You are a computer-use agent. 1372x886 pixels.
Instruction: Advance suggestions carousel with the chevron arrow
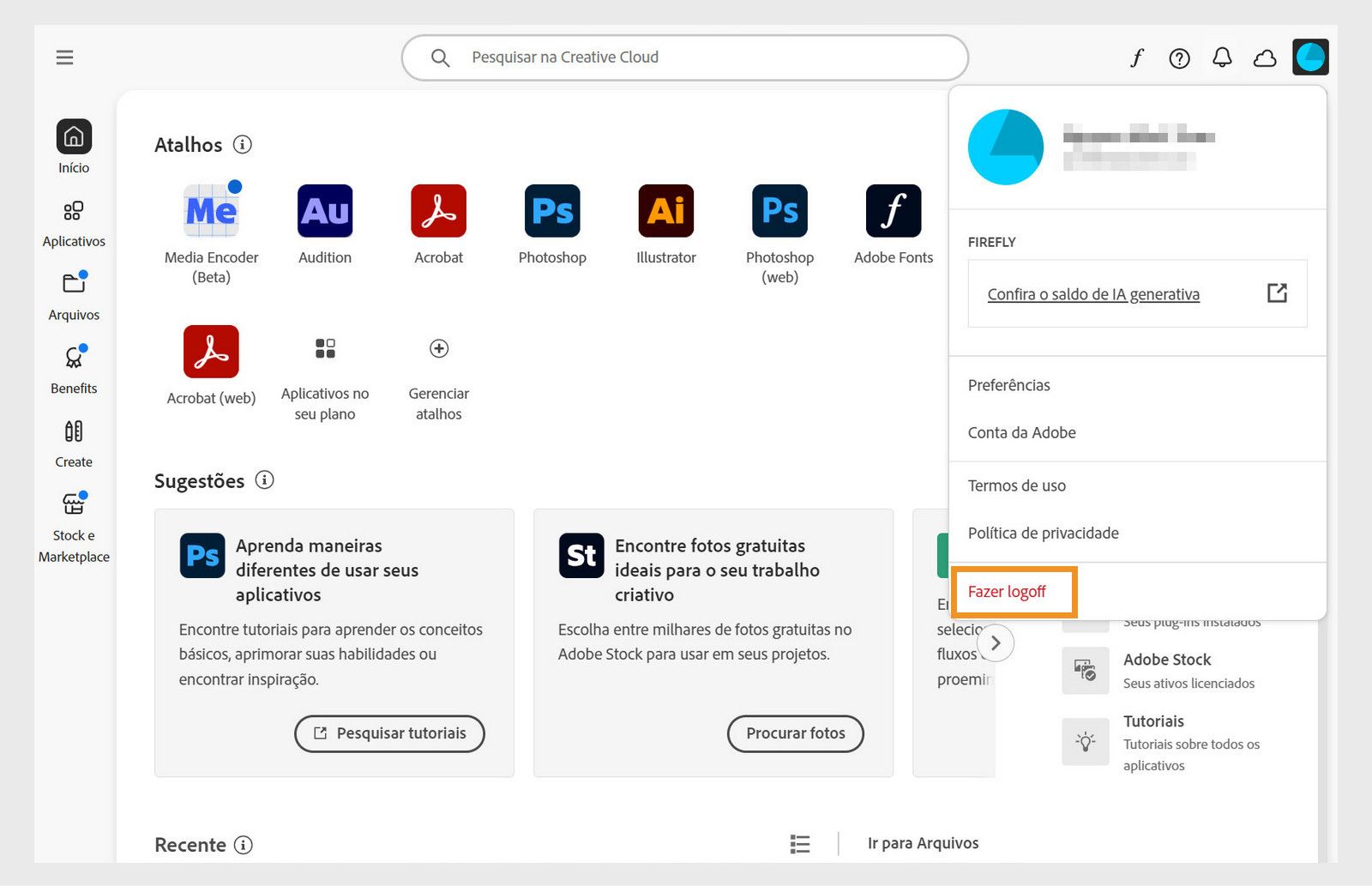(x=996, y=643)
